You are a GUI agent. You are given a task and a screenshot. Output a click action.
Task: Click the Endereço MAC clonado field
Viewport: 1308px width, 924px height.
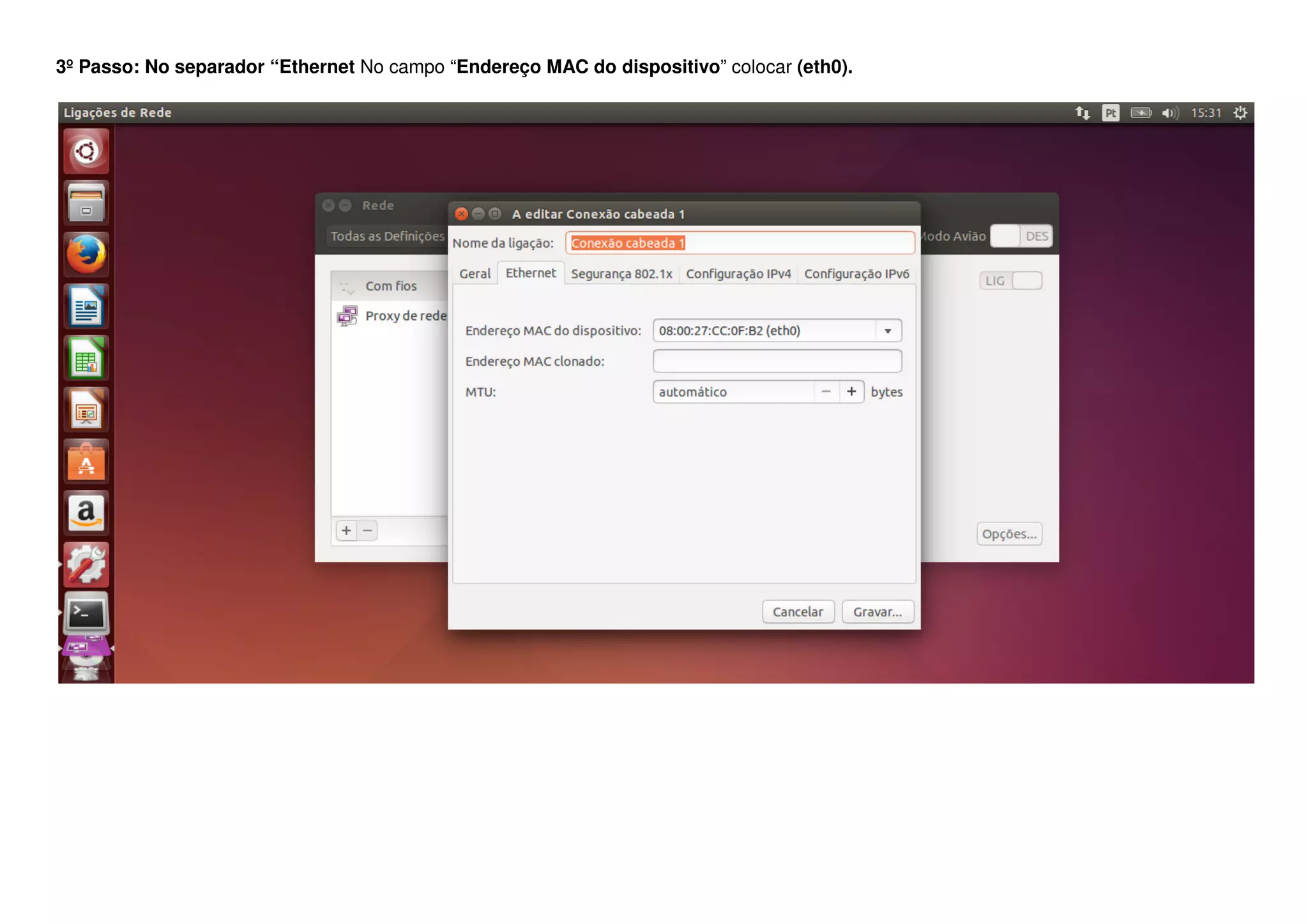pos(777,361)
